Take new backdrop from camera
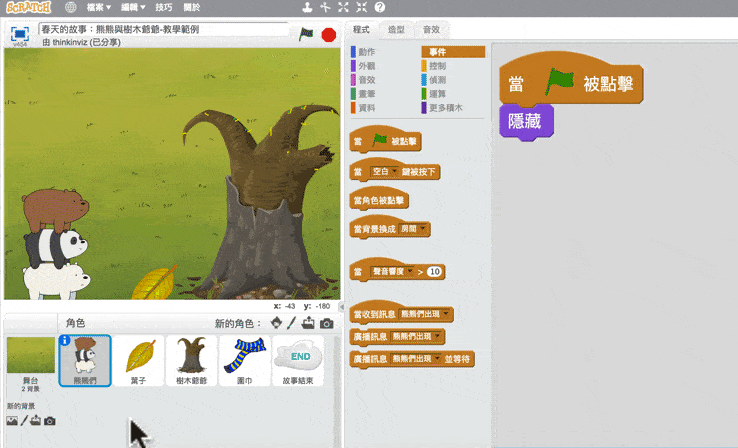Image resolution: width=738 pixels, height=448 pixels. (49, 421)
